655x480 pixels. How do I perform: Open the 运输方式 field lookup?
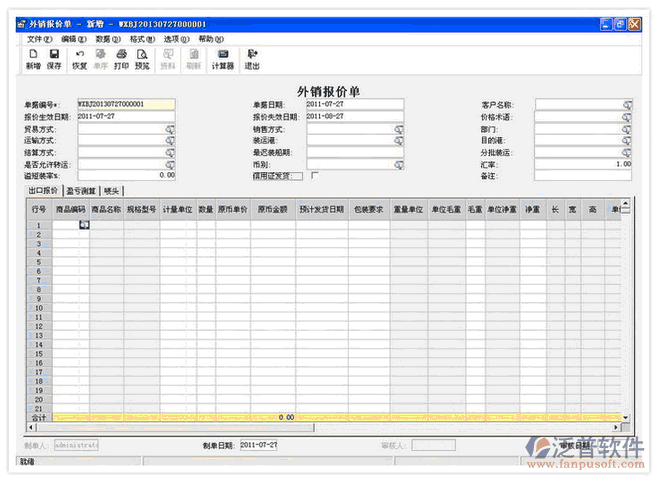170,140
